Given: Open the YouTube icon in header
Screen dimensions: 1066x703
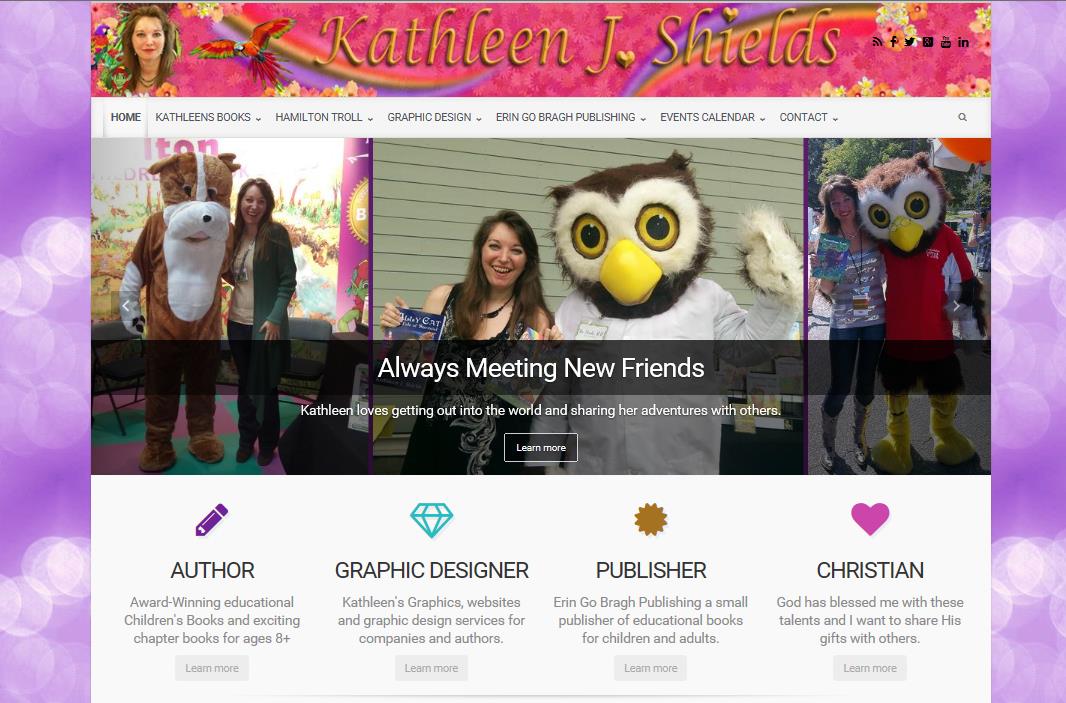Looking at the screenshot, I should tap(946, 42).
